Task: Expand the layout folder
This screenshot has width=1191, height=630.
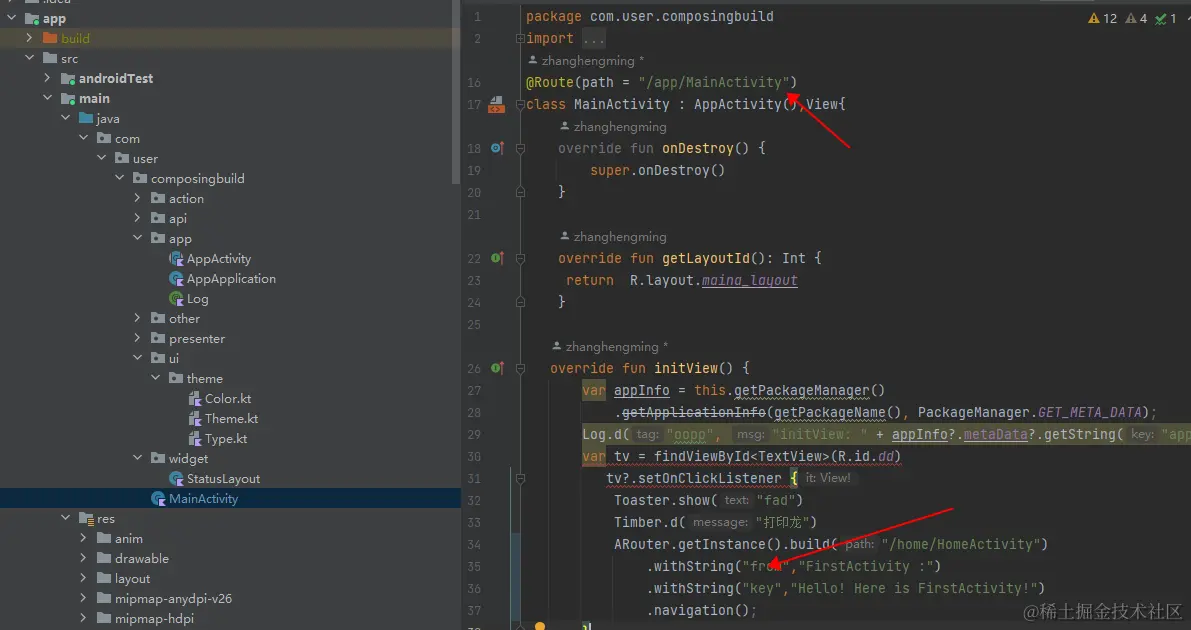Action: pos(84,578)
